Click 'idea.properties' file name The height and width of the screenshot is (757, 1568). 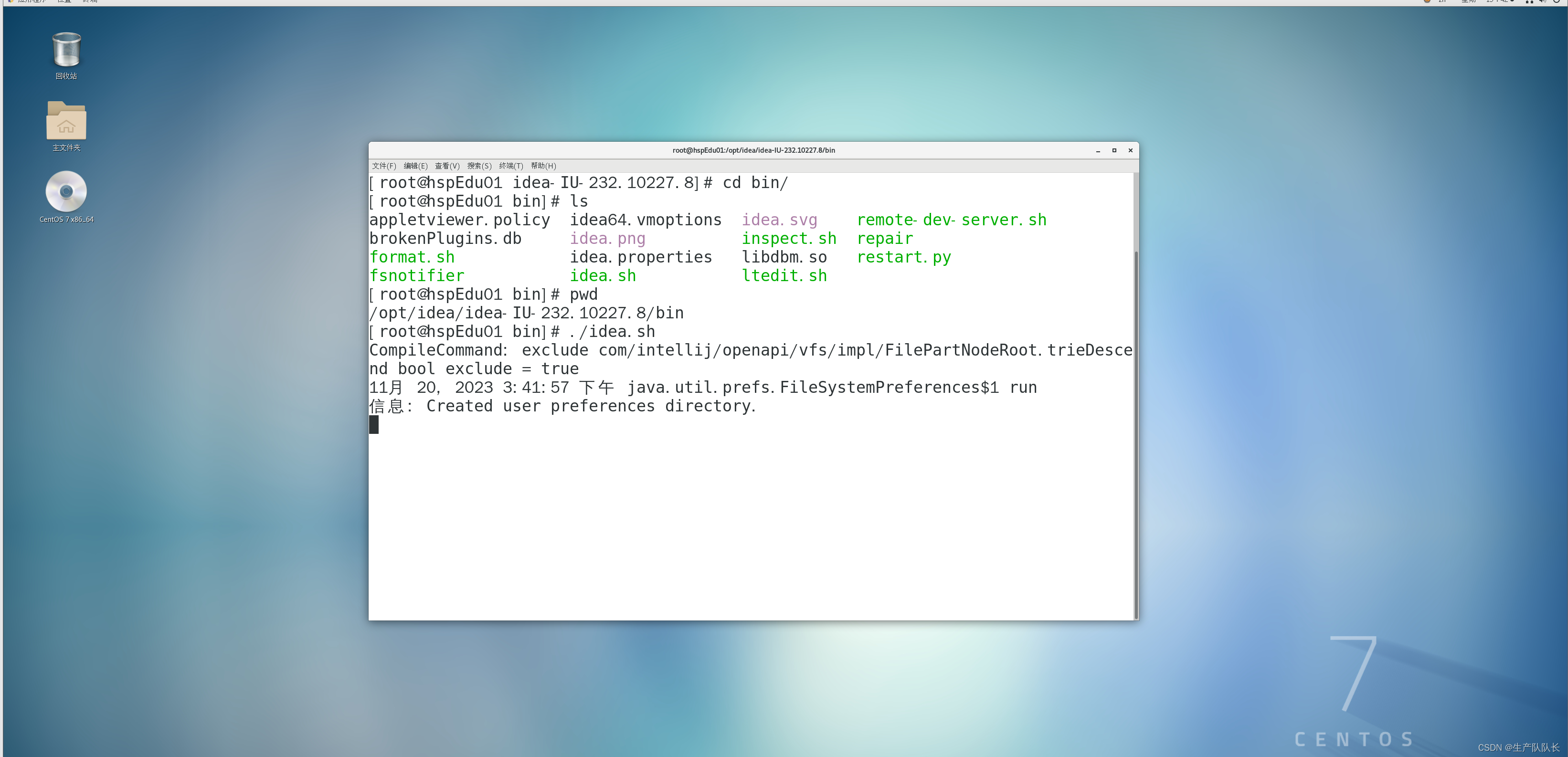click(640, 257)
